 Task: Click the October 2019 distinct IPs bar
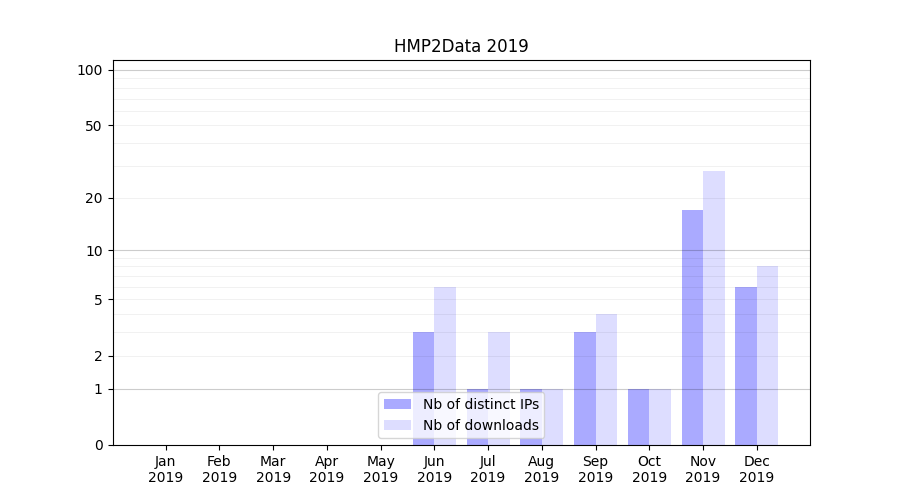point(638,416)
